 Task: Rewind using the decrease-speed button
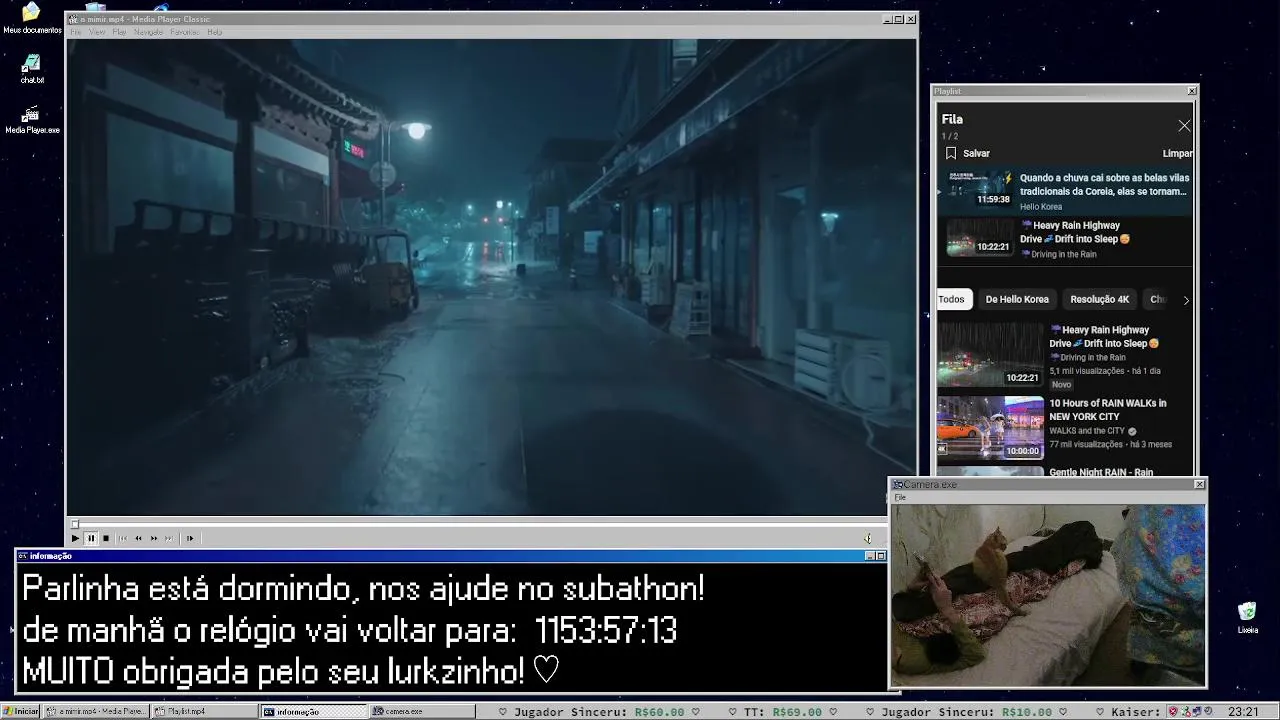coord(138,538)
